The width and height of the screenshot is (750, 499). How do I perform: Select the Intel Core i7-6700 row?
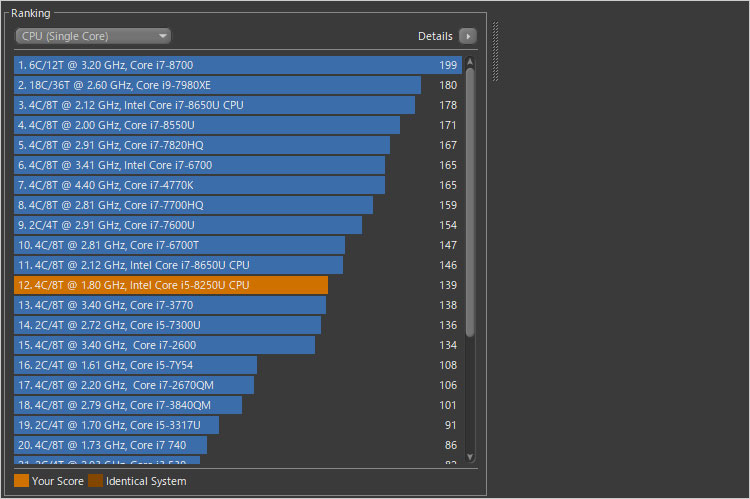pyautogui.click(x=238, y=166)
